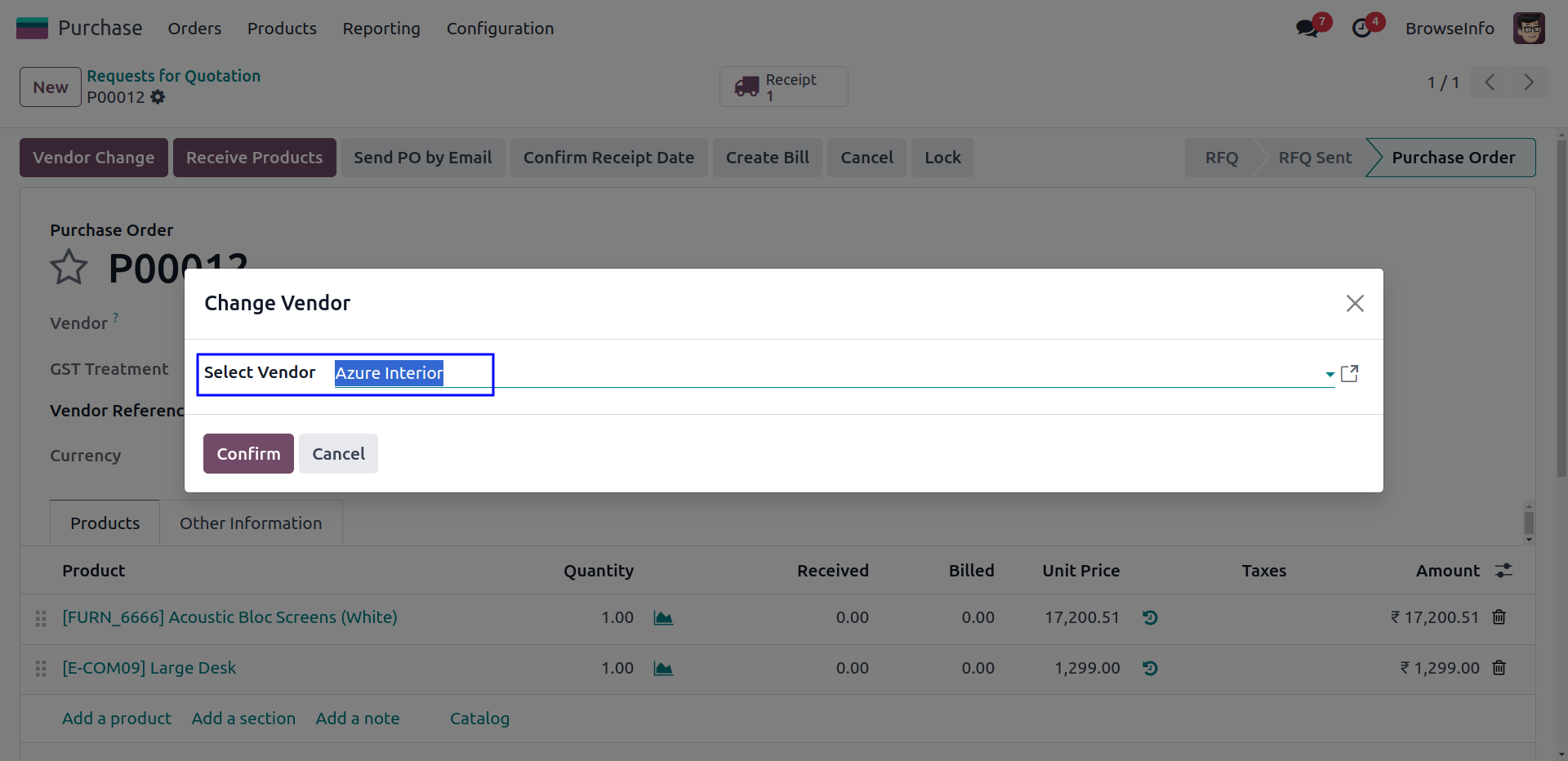Click the Requests for Quotation breadcrumb
This screenshot has width=1568, height=761.
pyautogui.click(x=174, y=76)
